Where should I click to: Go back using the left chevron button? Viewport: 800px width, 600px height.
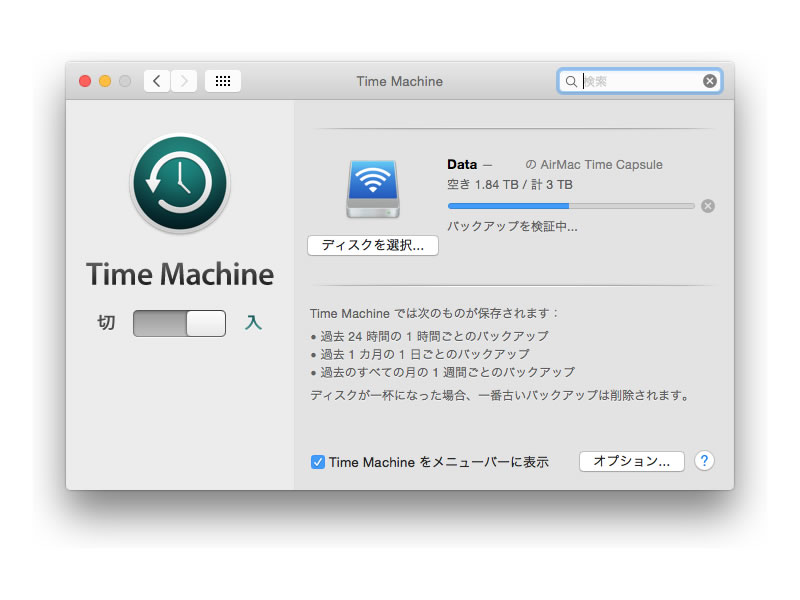click(157, 81)
